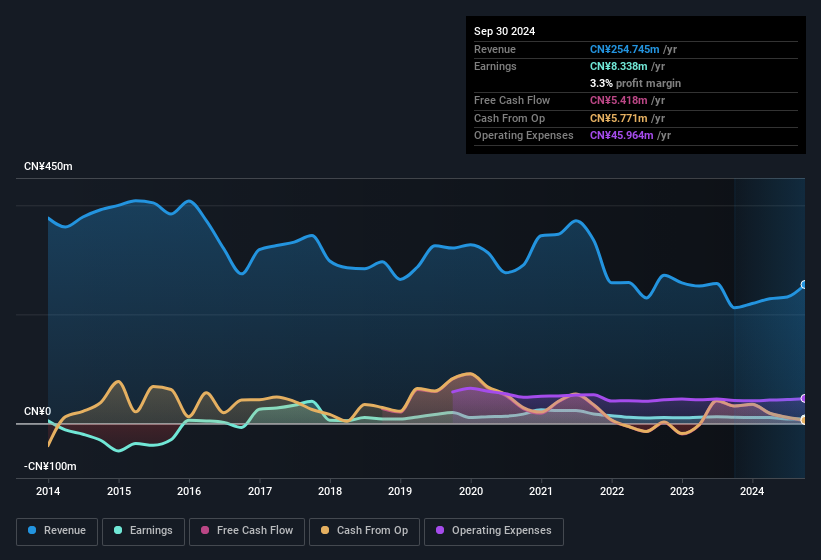This screenshot has width=821, height=560.
Task: Click the -CN¥100m y-axis label
Action: [x=50, y=466]
